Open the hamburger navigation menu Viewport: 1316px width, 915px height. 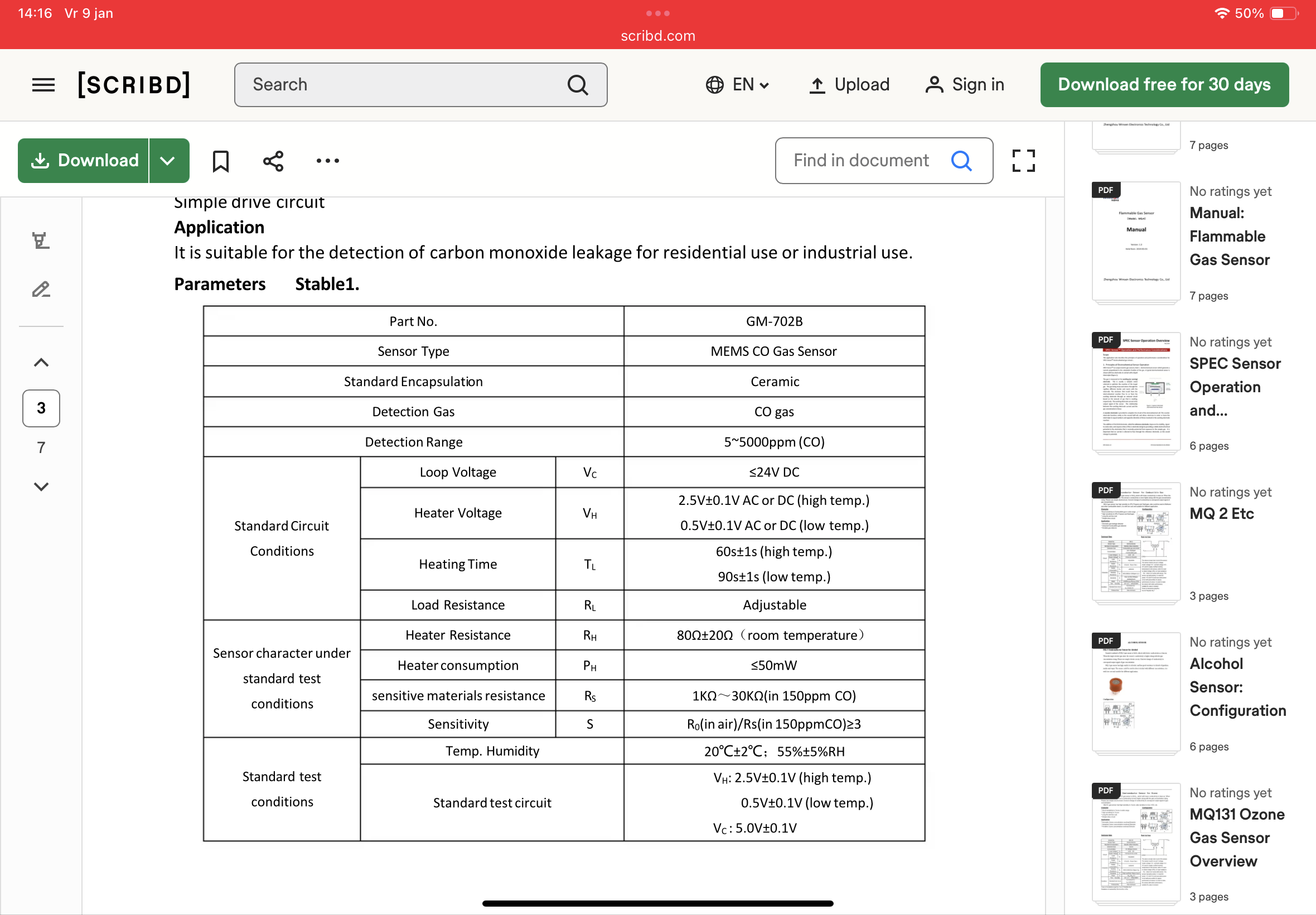(43, 85)
